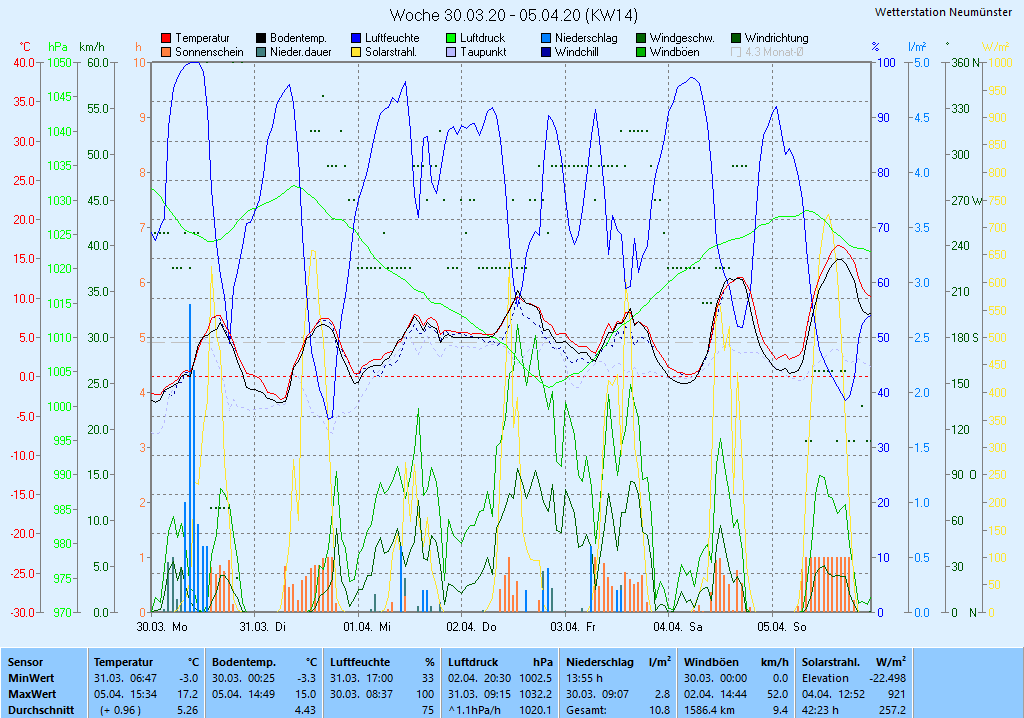This screenshot has width=1024, height=718.
Task: Click the 01.04. Mi date marker on the axis
Action: pos(367,627)
